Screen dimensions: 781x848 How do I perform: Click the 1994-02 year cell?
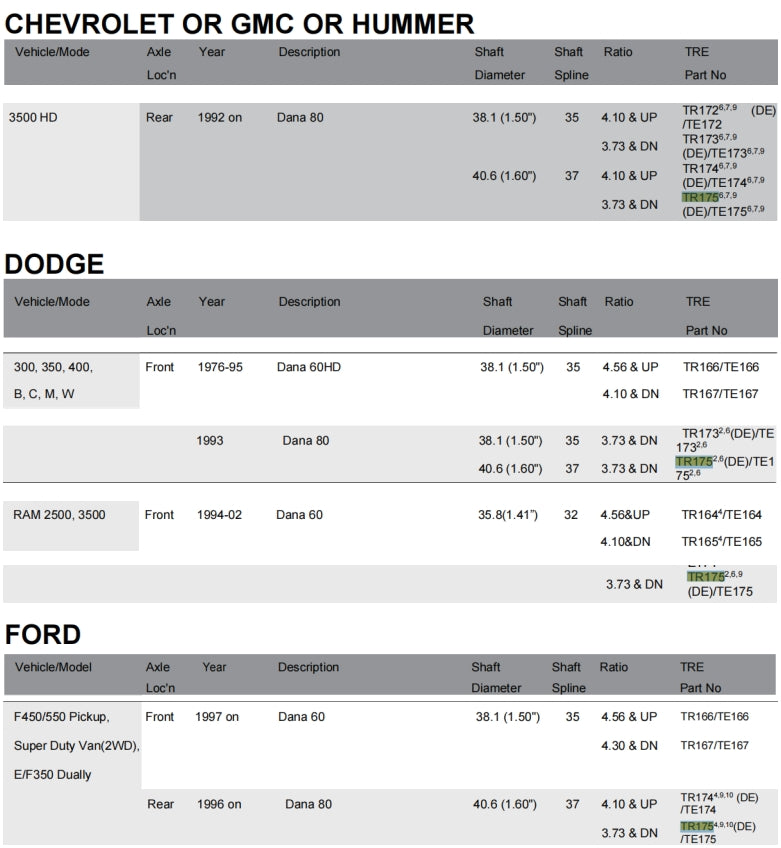(220, 515)
